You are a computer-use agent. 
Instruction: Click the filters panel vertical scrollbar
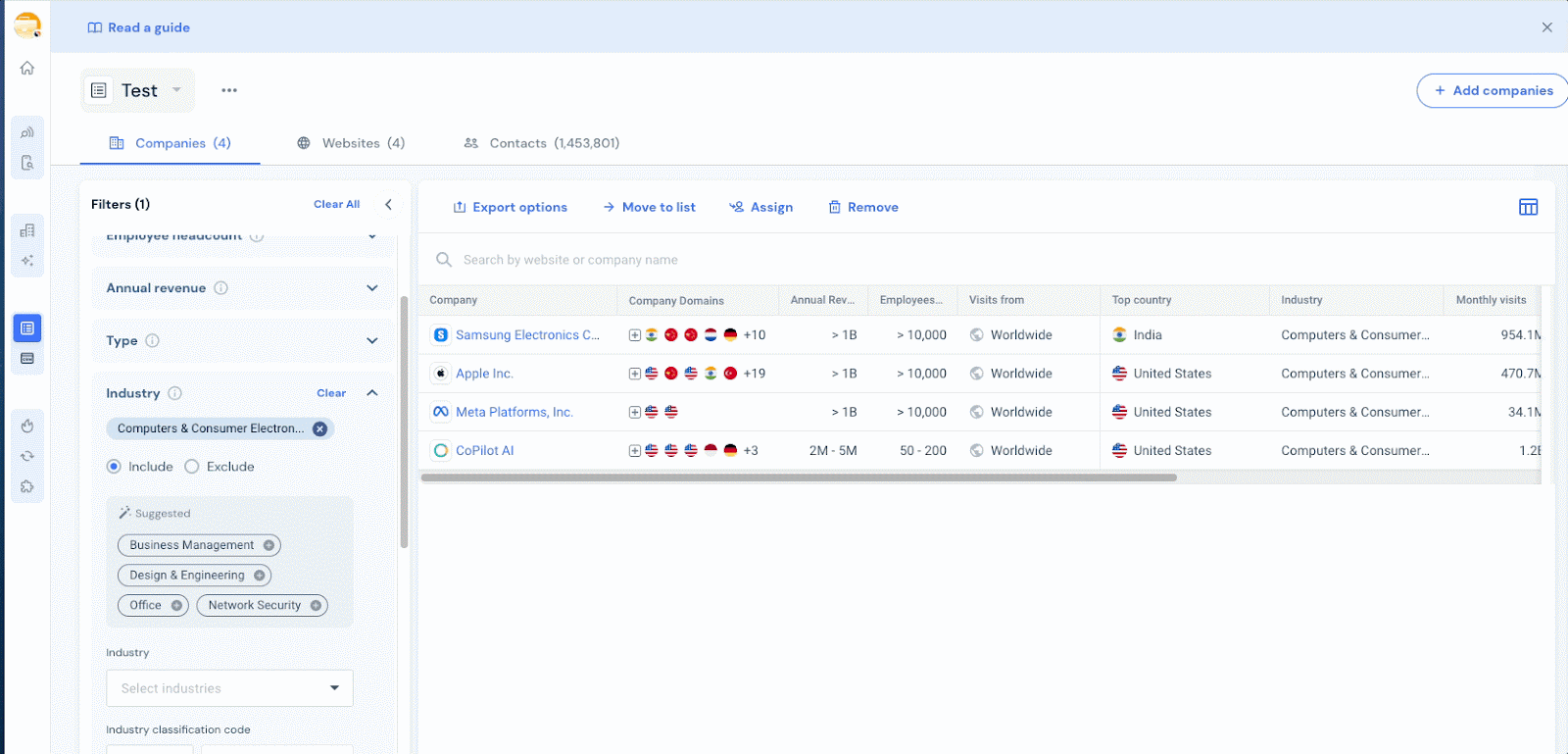[404, 422]
